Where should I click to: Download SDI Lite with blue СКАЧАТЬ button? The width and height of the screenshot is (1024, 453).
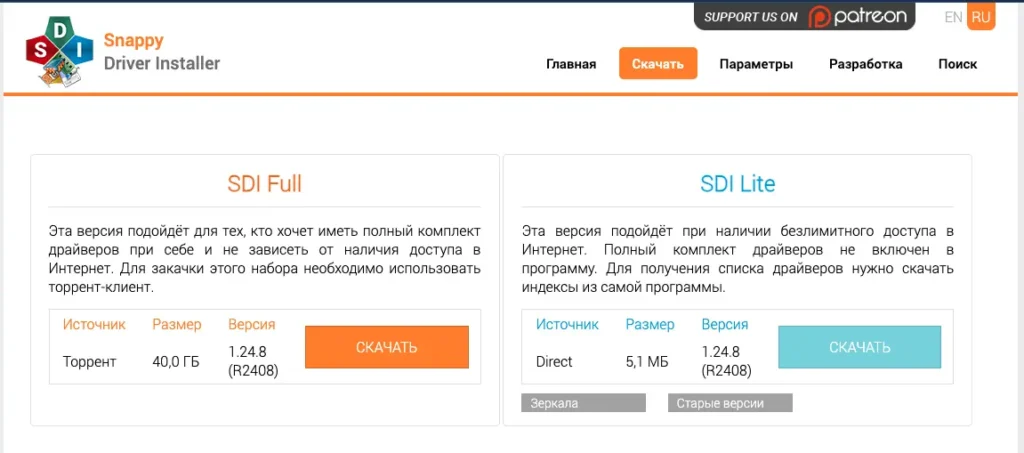click(x=859, y=347)
